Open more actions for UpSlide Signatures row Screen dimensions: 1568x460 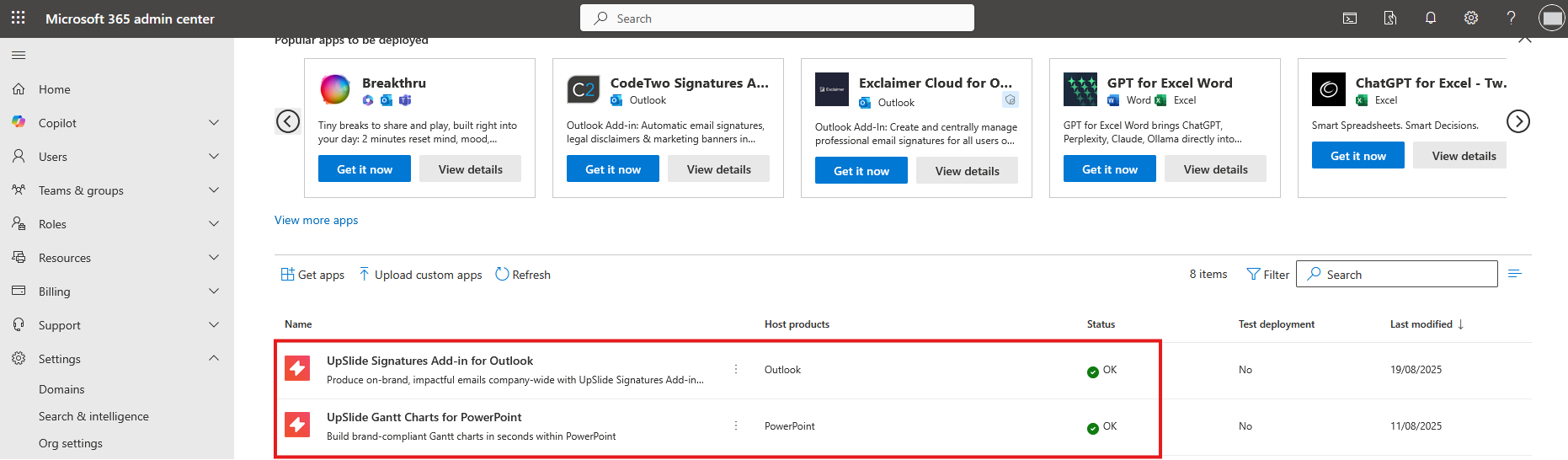736,369
